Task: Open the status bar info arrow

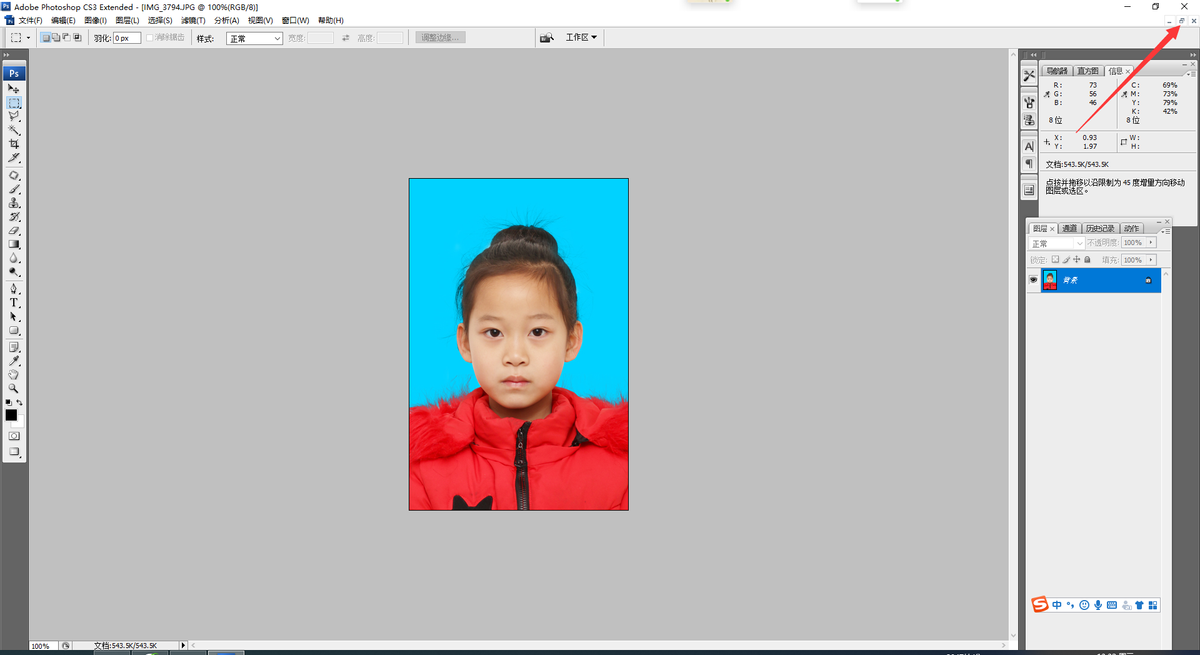Action: (182, 646)
